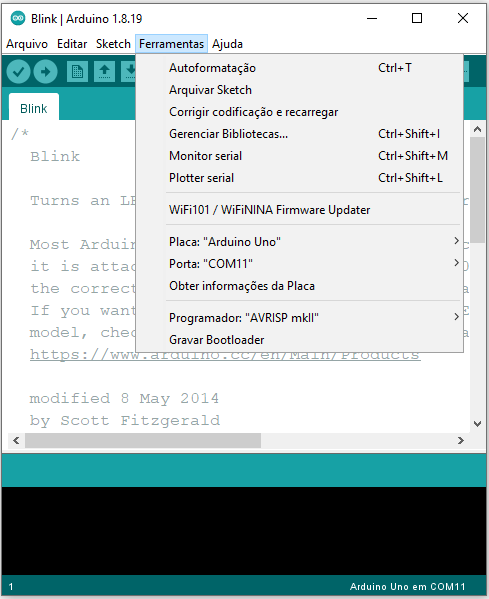This screenshot has width=489, height=599.
Task: Click the horizontal scrollbar thumb in editor
Action: pos(143,440)
